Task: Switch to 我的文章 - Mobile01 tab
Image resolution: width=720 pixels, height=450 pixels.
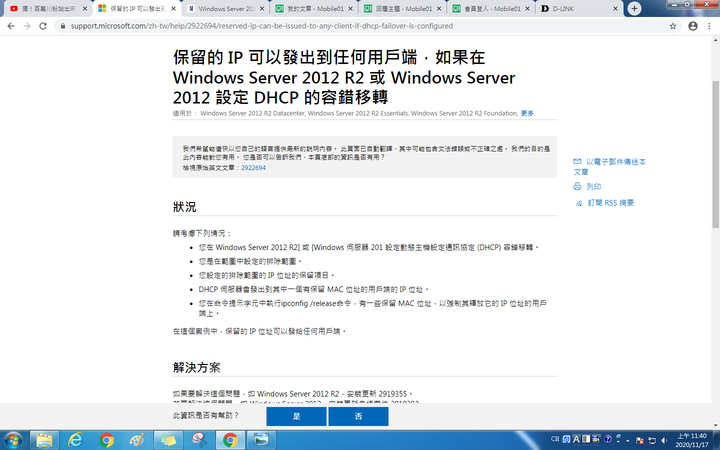Action: coord(315,8)
